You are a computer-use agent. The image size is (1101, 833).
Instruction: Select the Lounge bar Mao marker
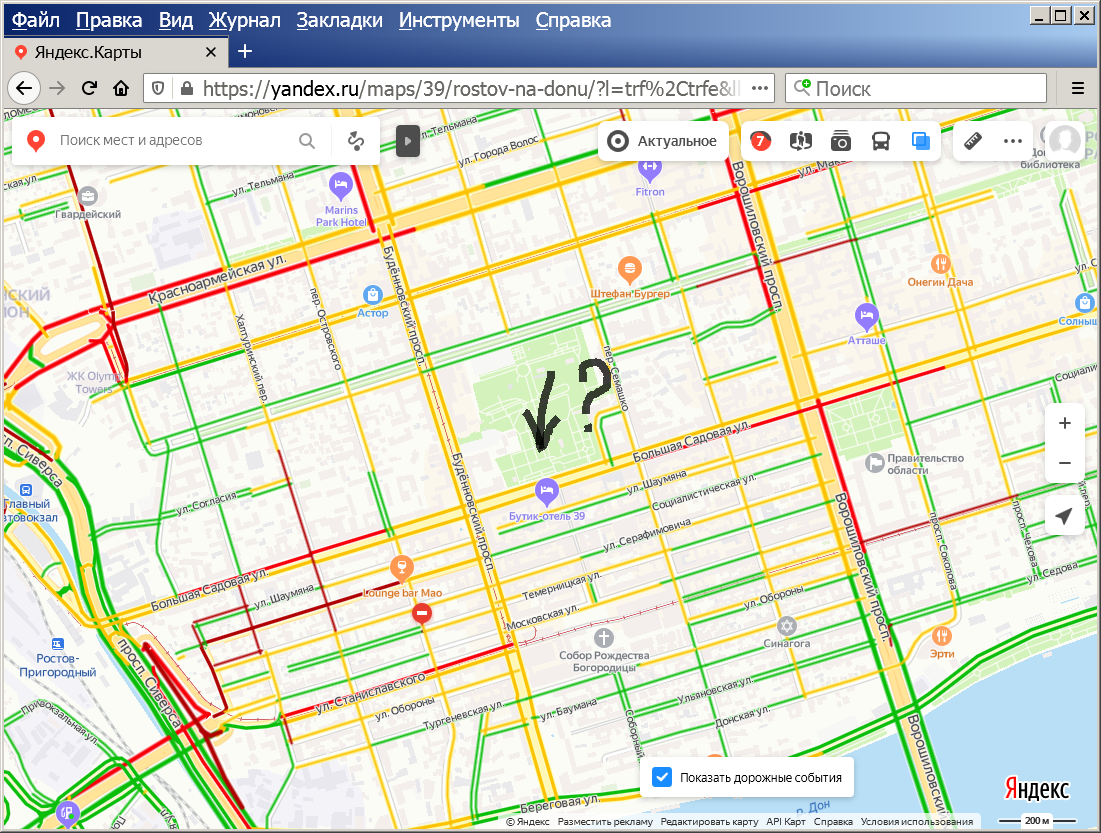(402, 567)
